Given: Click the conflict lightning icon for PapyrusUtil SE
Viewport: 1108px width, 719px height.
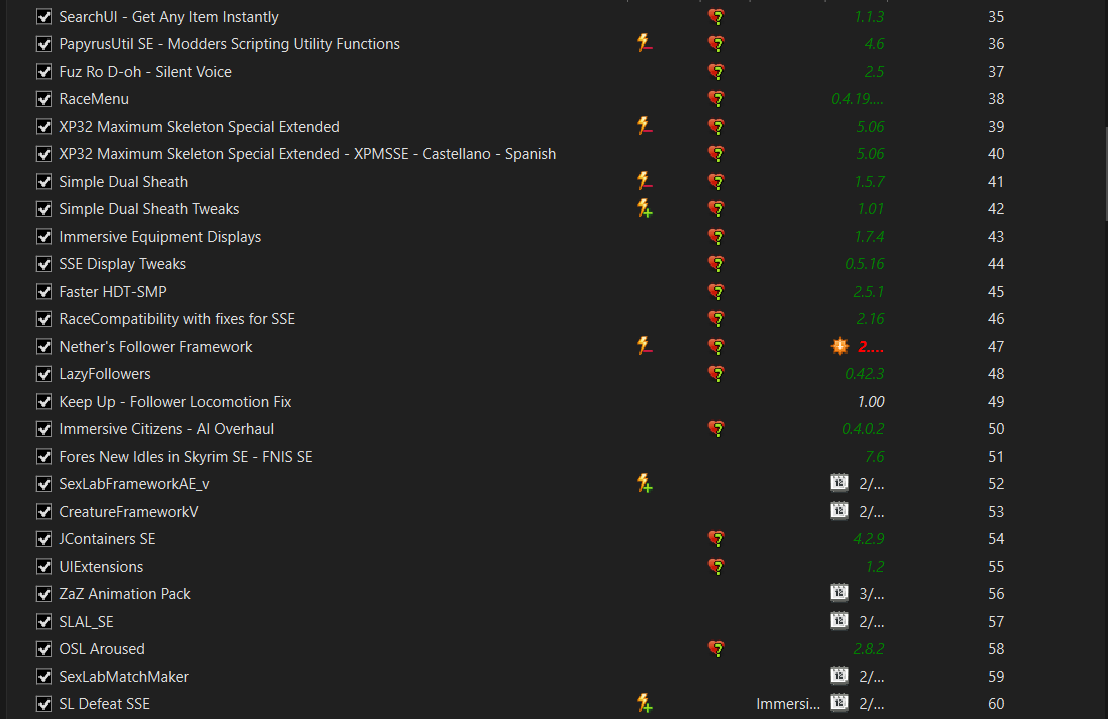Looking at the screenshot, I should tap(644, 43).
